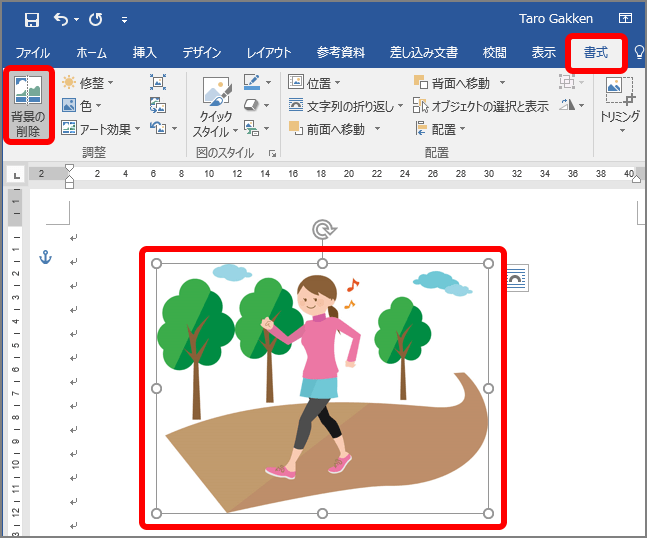Open the 差し込み文書 tab
This screenshot has height=538, width=647.
coord(424,53)
